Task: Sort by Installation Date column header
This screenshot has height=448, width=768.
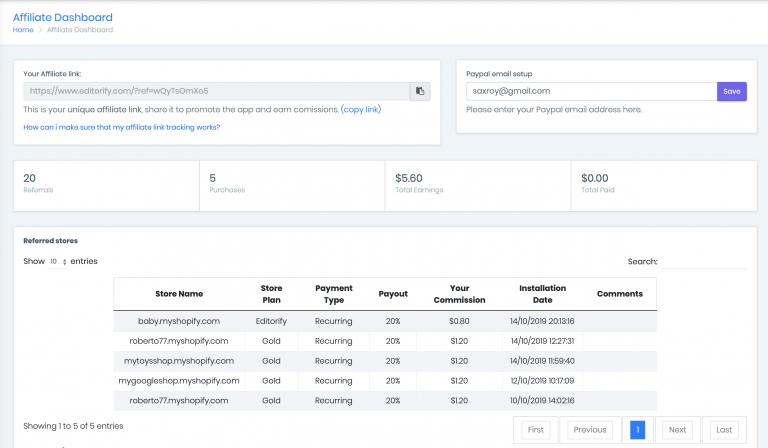Action: point(542,294)
